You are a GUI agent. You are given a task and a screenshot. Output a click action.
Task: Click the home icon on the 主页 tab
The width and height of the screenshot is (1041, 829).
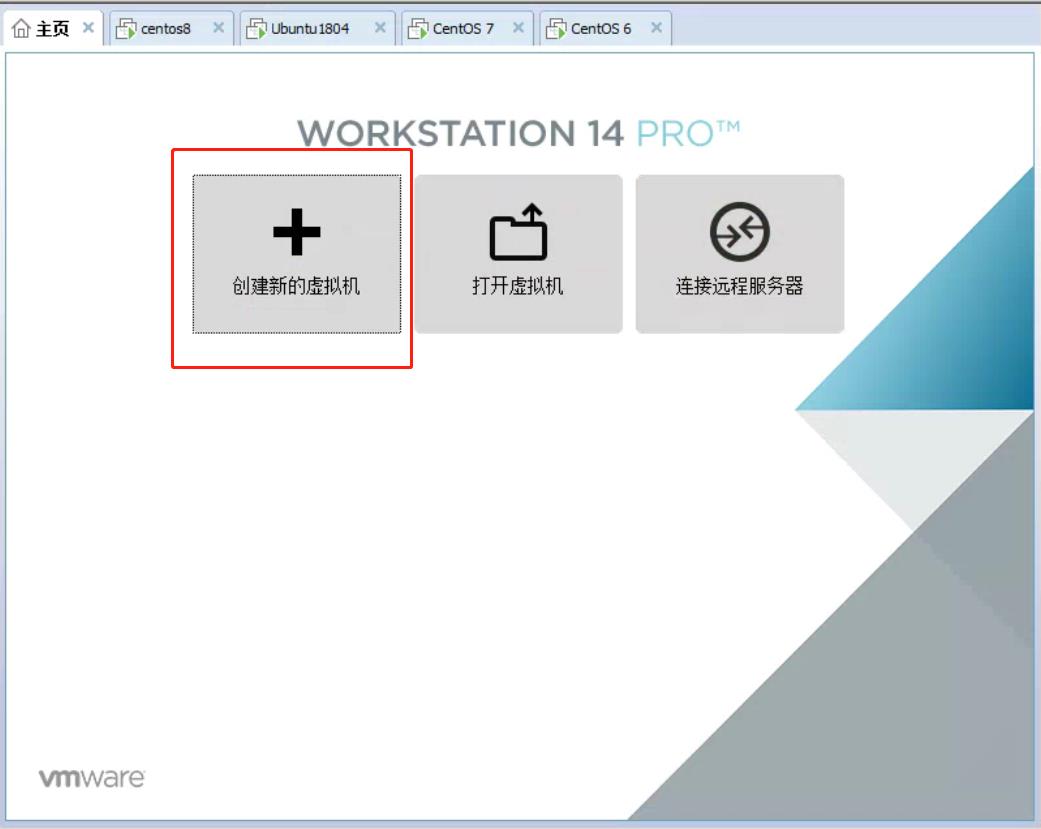[x=21, y=29]
